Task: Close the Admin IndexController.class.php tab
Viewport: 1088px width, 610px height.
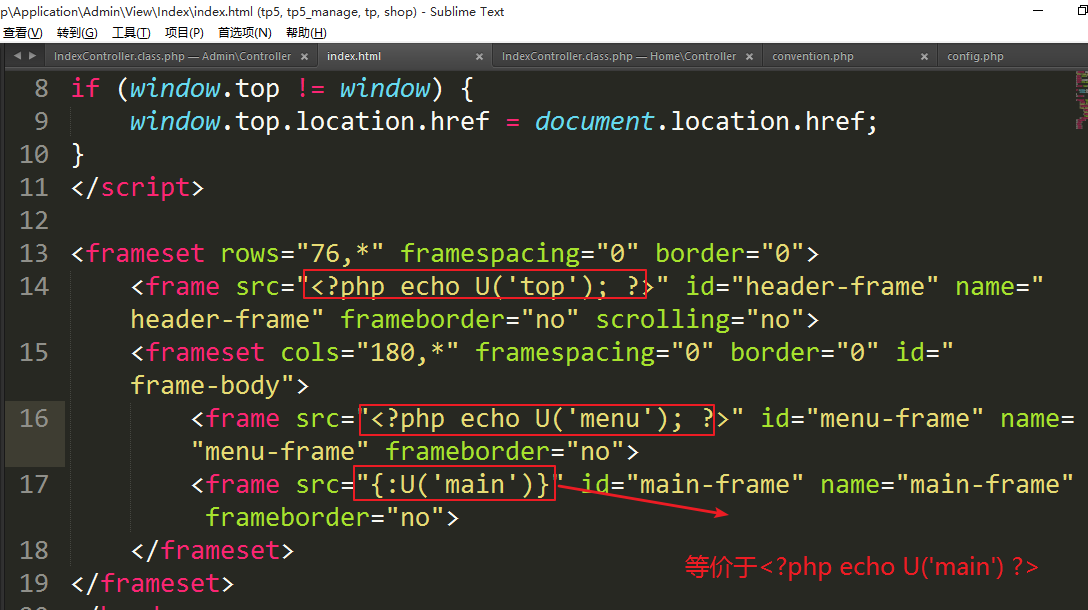Action: tap(305, 57)
